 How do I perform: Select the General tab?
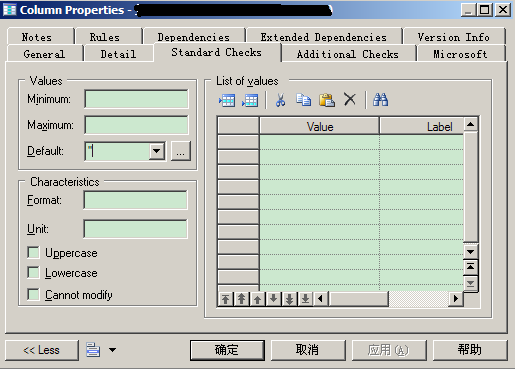pos(44,54)
